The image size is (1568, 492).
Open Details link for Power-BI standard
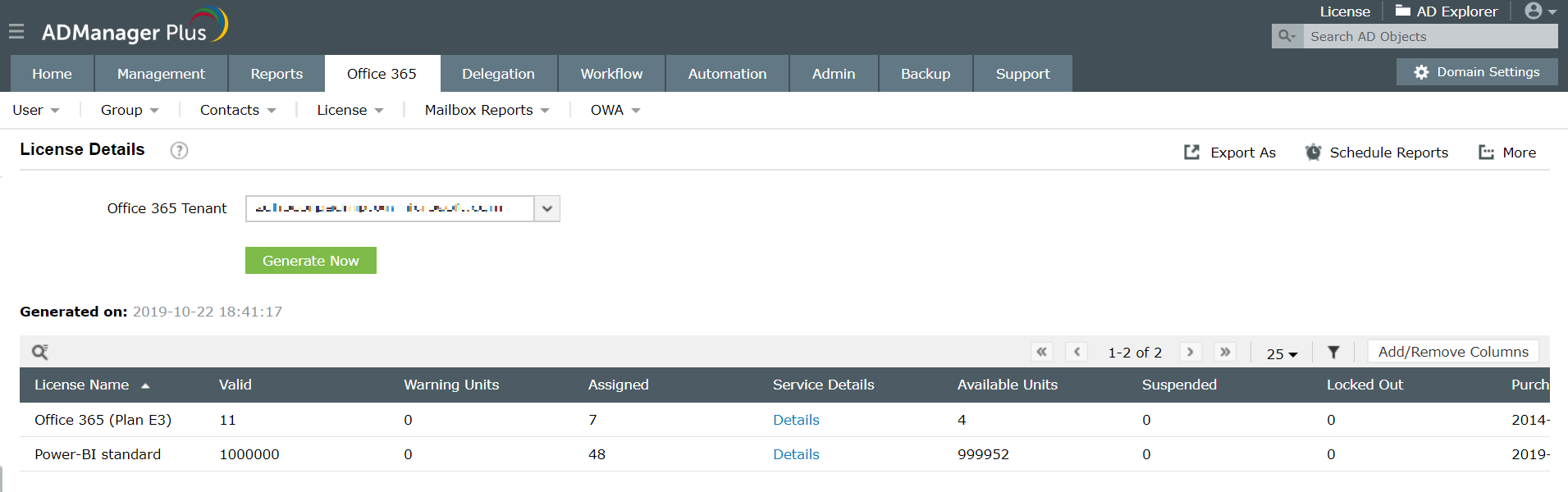pyautogui.click(x=796, y=454)
